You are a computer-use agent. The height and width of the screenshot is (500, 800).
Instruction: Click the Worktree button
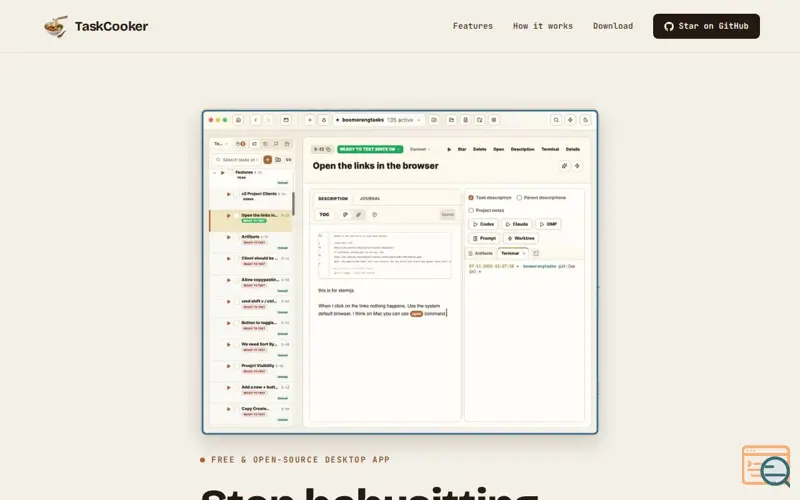(521, 238)
